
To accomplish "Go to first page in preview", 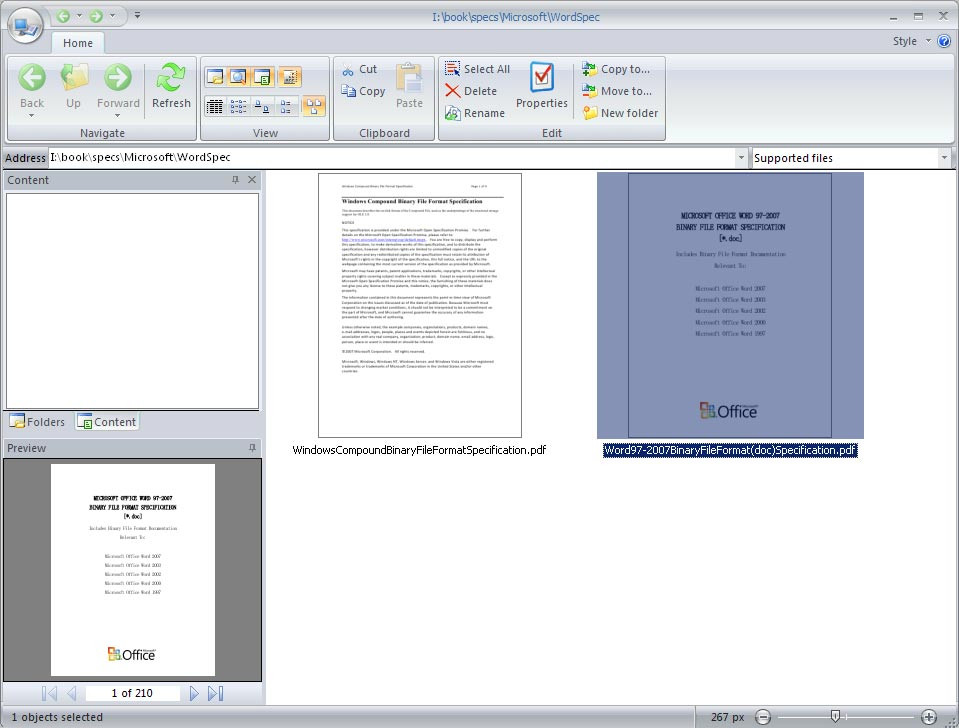I will pos(50,693).
